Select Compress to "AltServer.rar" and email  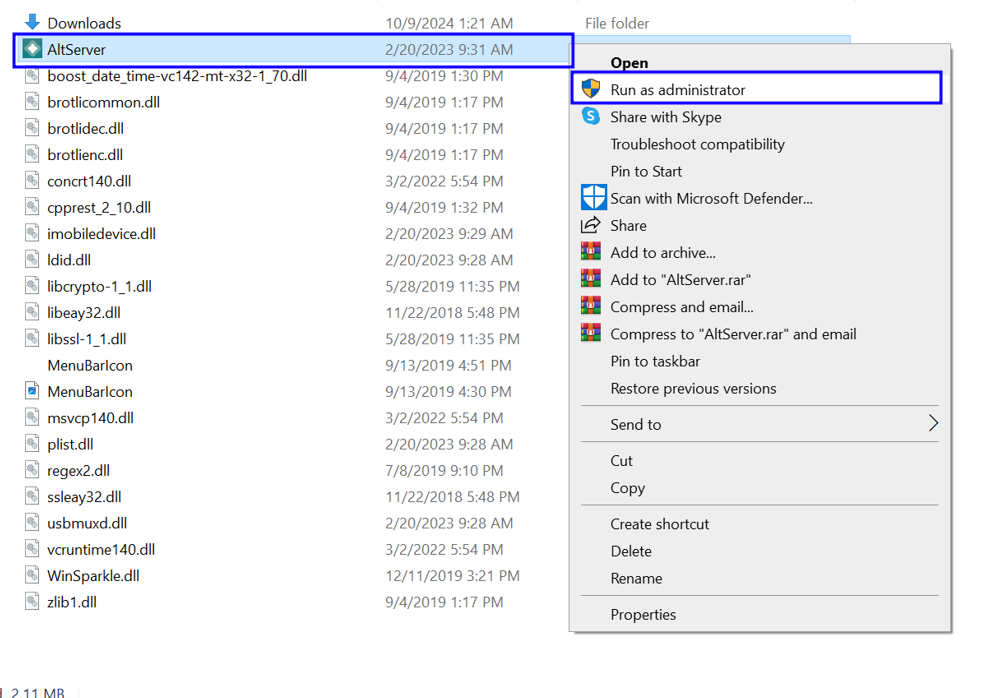click(733, 334)
